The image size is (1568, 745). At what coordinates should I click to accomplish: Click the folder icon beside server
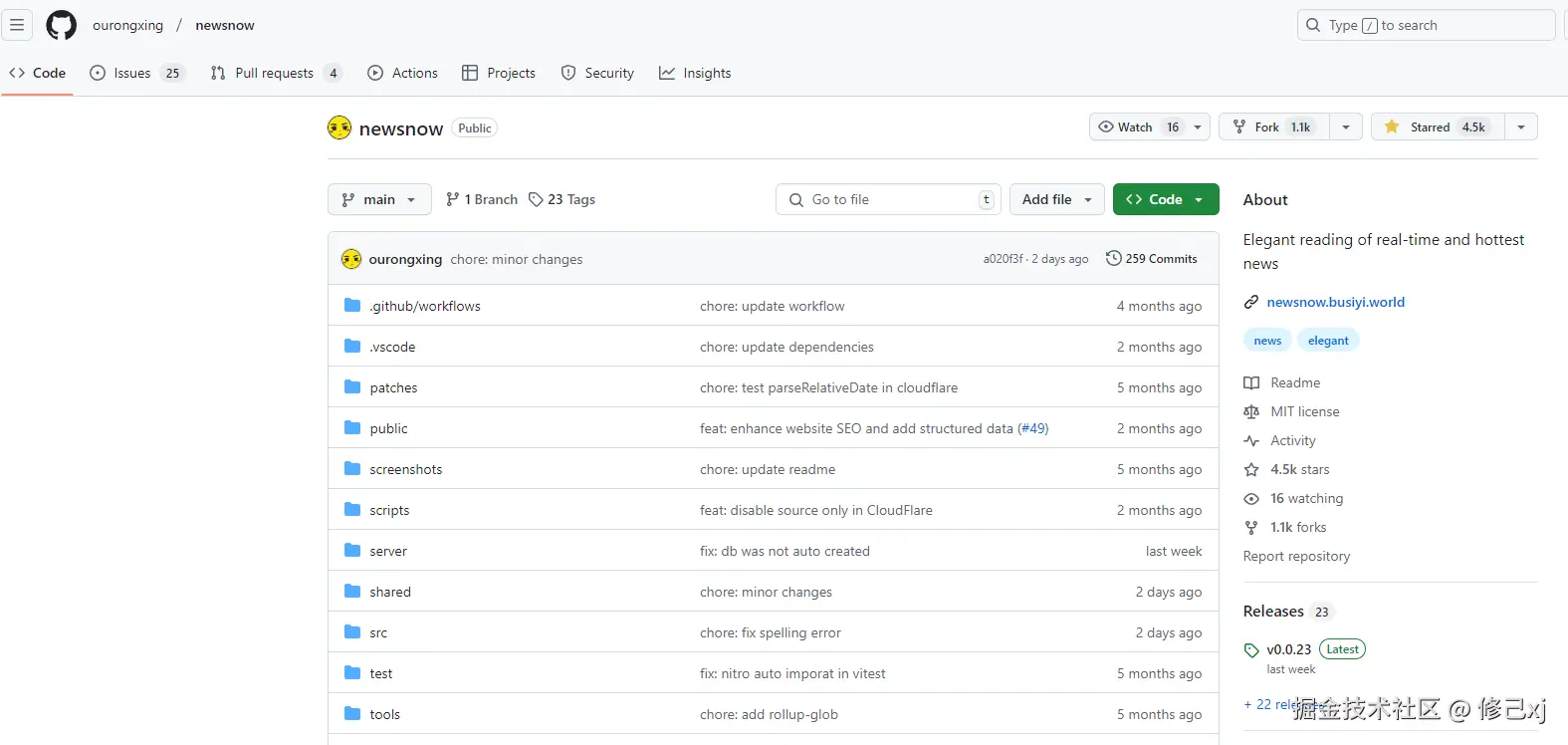[352, 551]
